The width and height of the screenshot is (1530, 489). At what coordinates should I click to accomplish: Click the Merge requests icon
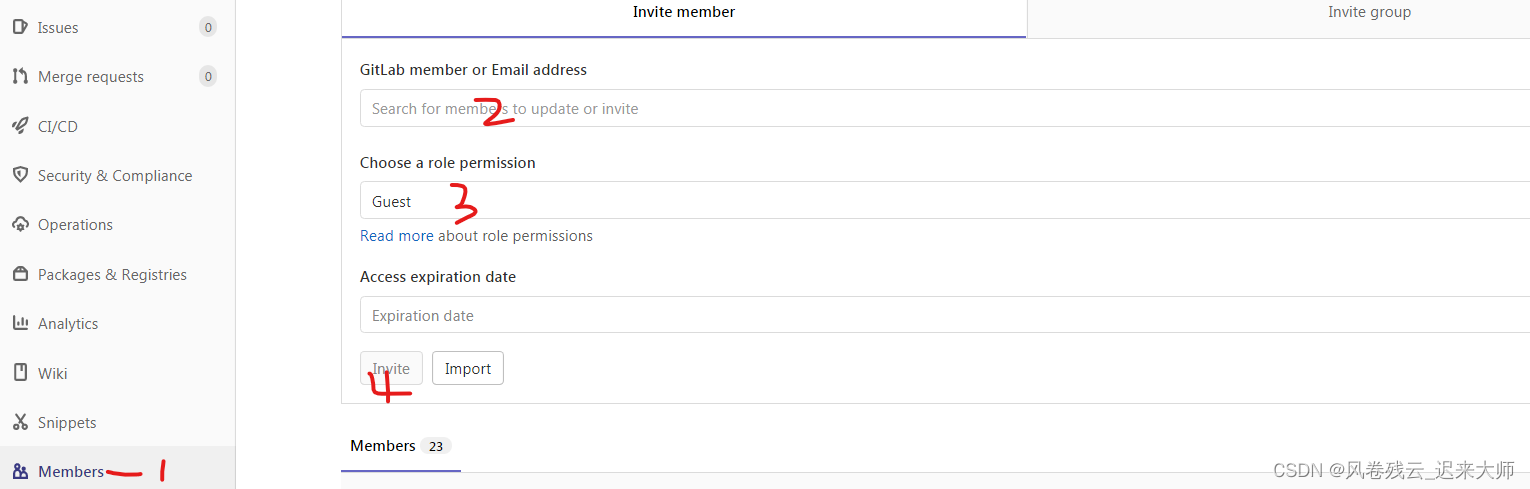pyautogui.click(x=20, y=76)
